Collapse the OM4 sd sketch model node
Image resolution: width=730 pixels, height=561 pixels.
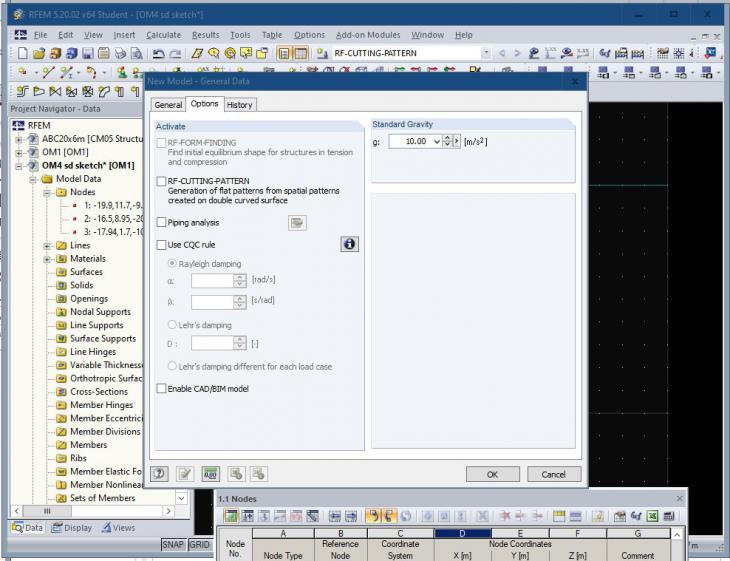tap(19, 166)
